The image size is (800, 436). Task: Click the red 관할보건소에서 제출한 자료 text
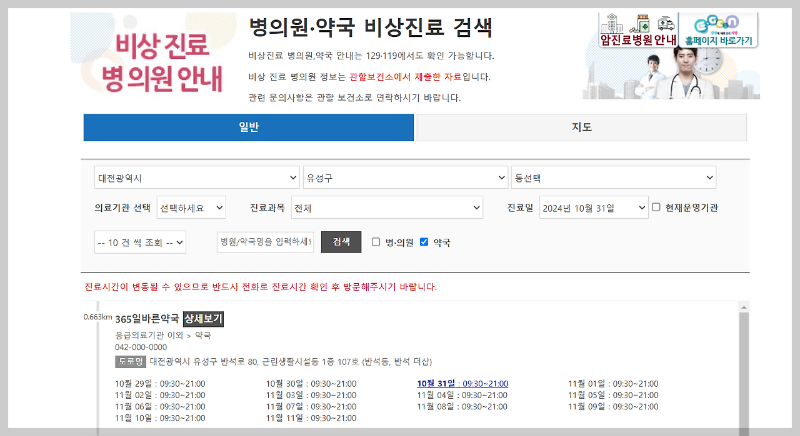pyautogui.click(x=406, y=77)
